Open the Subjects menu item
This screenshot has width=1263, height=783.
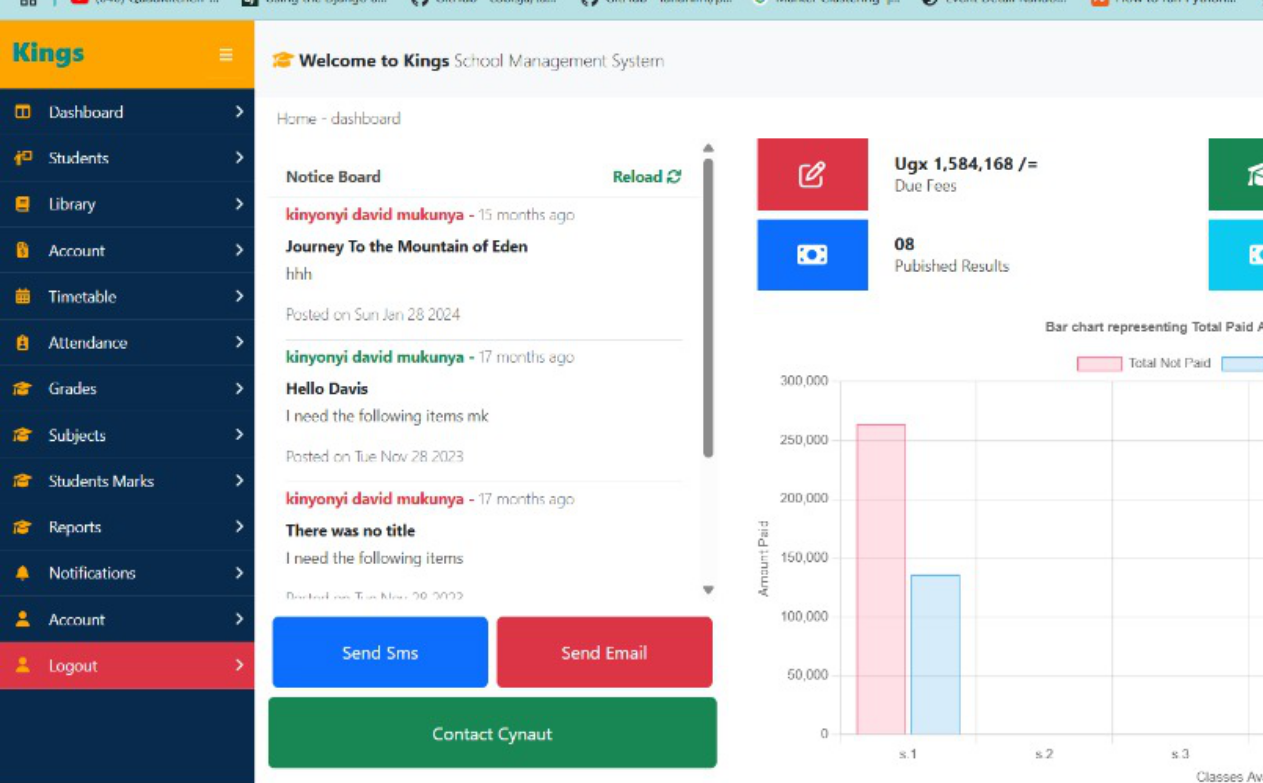77,435
